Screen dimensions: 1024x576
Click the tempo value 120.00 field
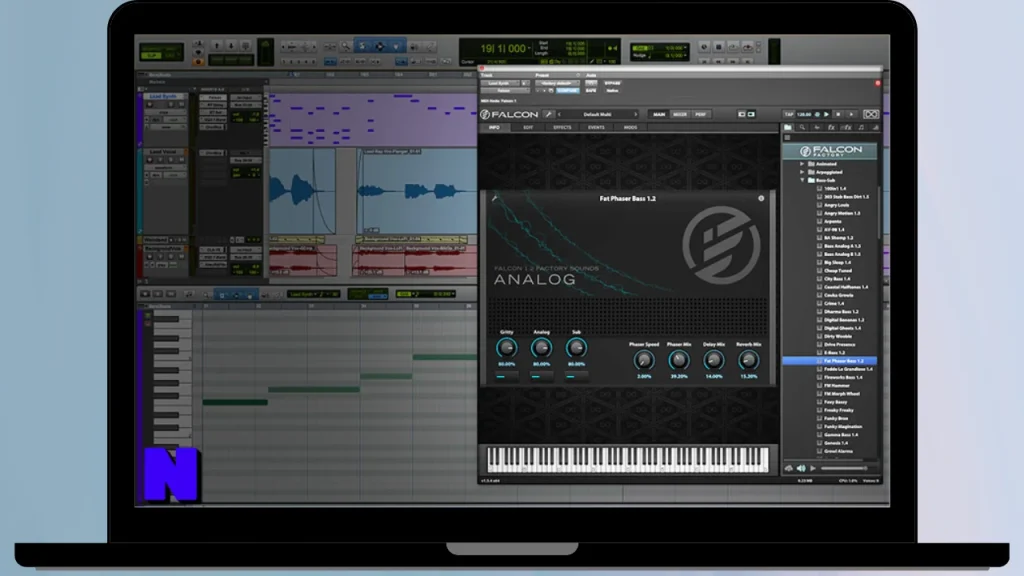click(x=805, y=114)
